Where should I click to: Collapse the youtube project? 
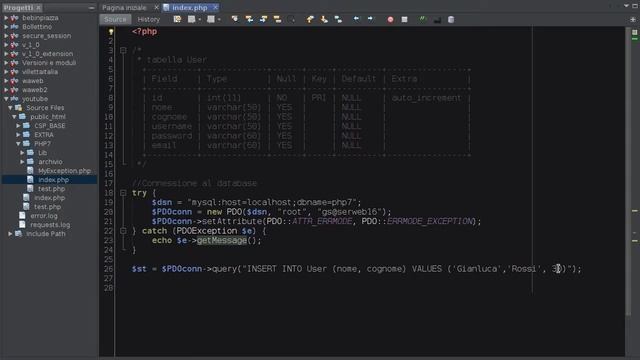(6, 99)
